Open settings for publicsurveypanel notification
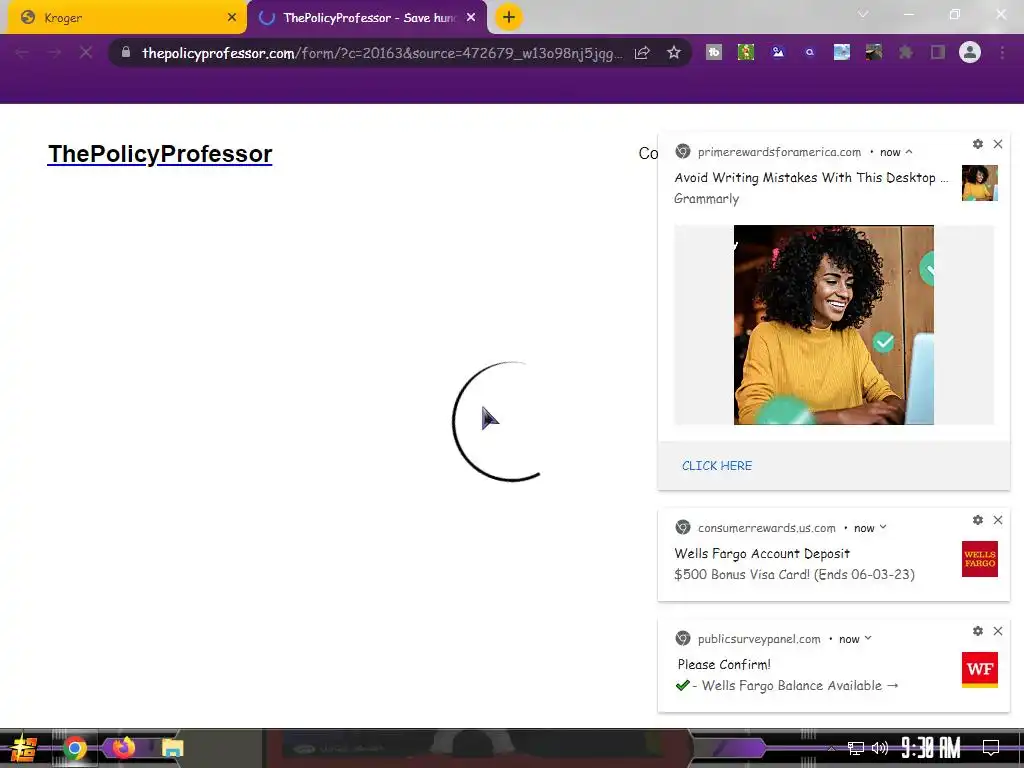 (x=978, y=631)
